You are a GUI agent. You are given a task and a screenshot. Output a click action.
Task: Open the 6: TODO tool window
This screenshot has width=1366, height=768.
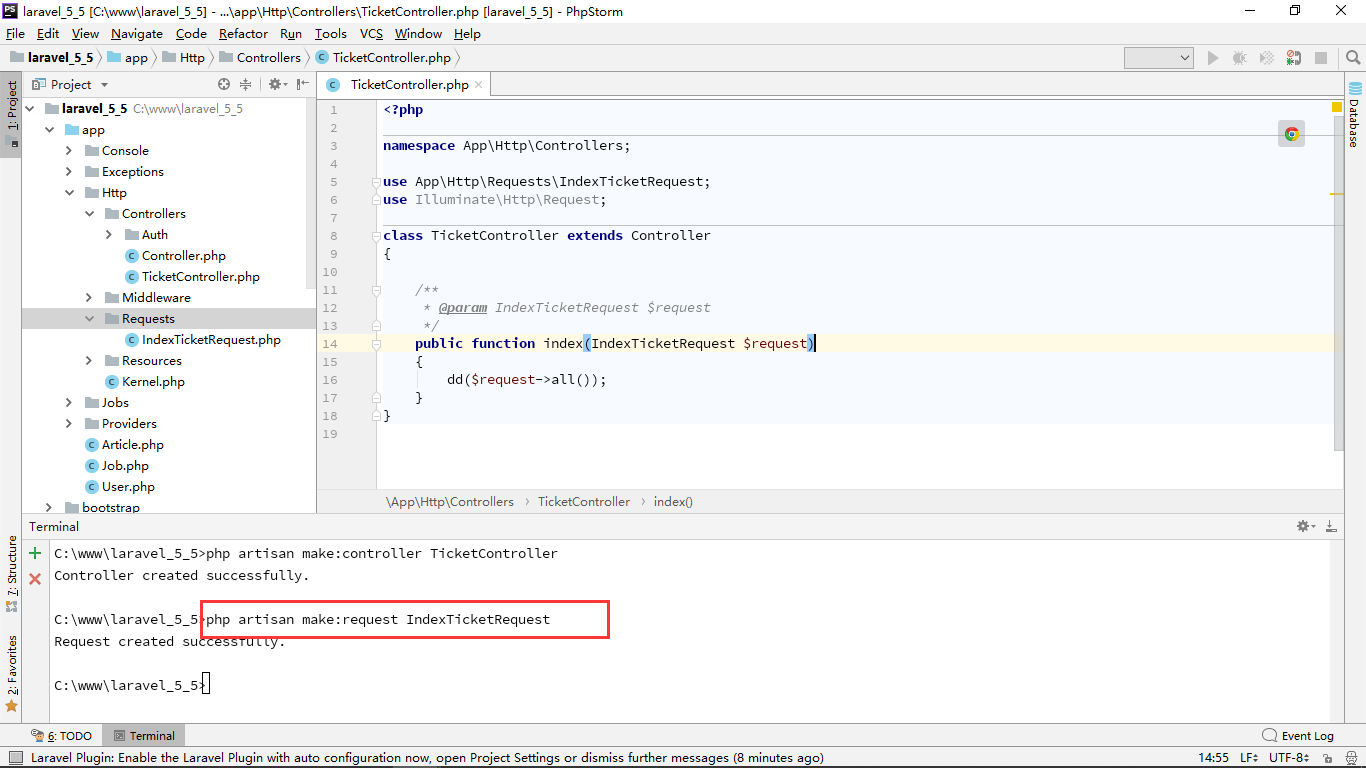pyautogui.click(x=61, y=736)
